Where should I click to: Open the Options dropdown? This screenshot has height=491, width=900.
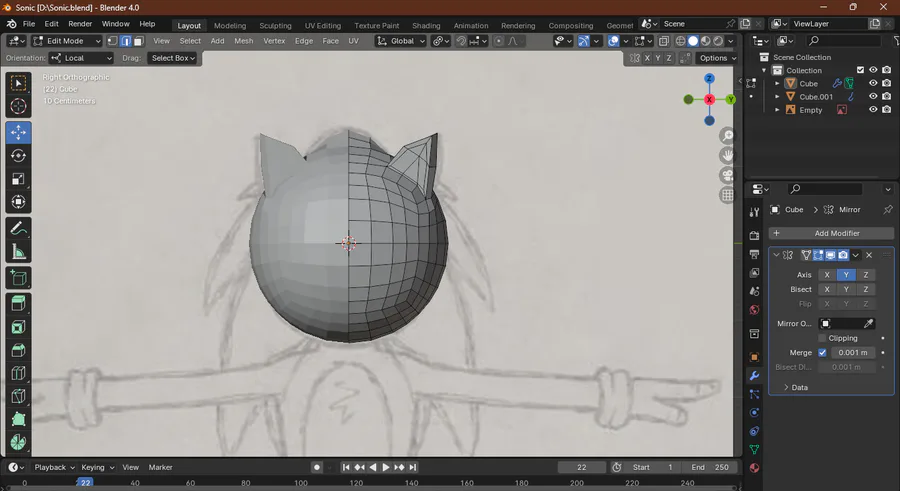tap(717, 58)
